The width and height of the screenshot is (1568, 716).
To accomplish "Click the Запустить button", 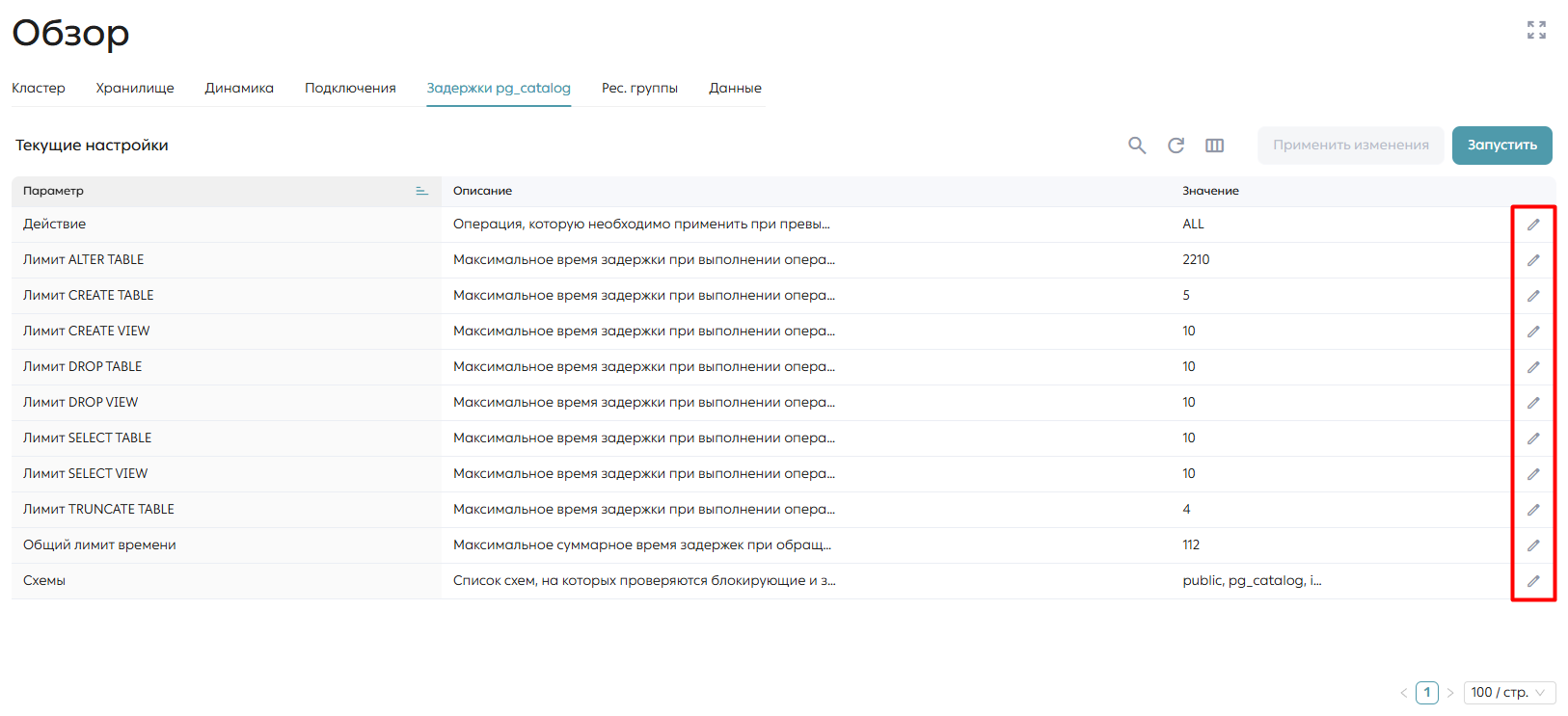I will pyautogui.click(x=1502, y=145).
